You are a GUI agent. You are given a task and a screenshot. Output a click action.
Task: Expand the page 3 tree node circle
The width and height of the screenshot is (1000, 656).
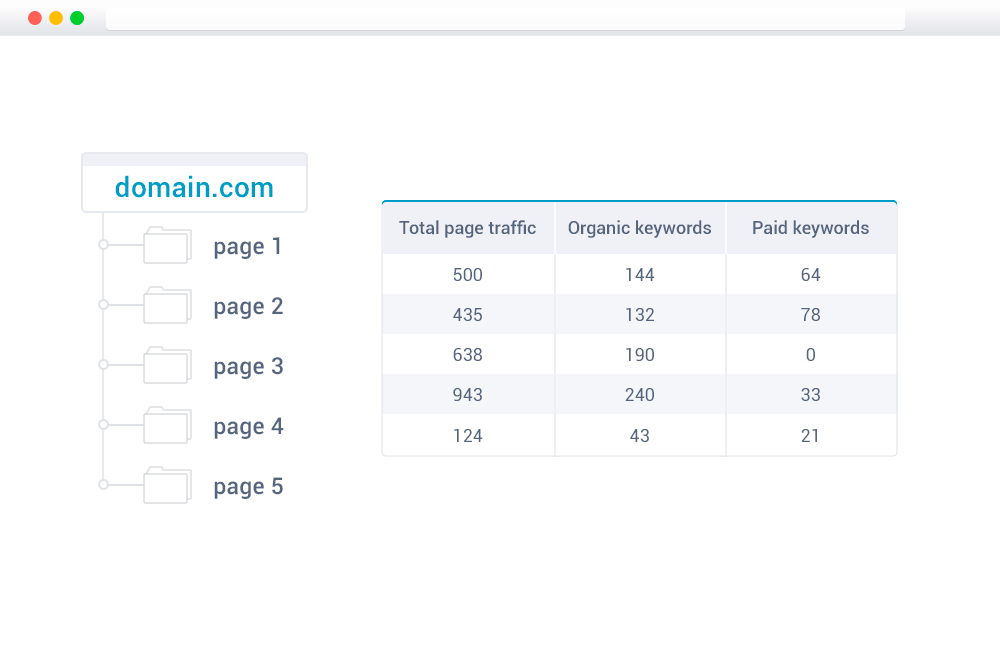tap(103, 365)
